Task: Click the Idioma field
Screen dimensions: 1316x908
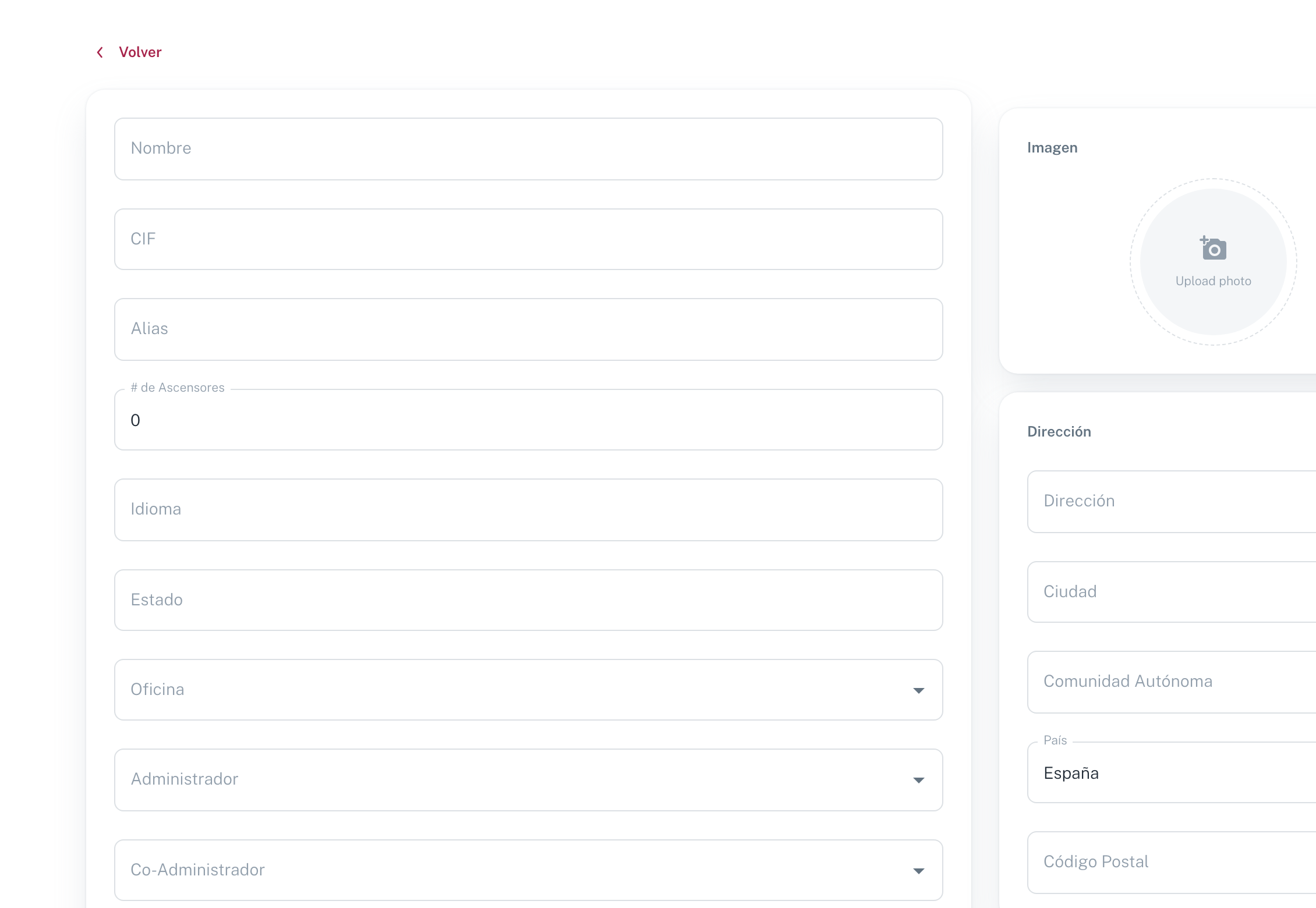Action: (528, 510)
